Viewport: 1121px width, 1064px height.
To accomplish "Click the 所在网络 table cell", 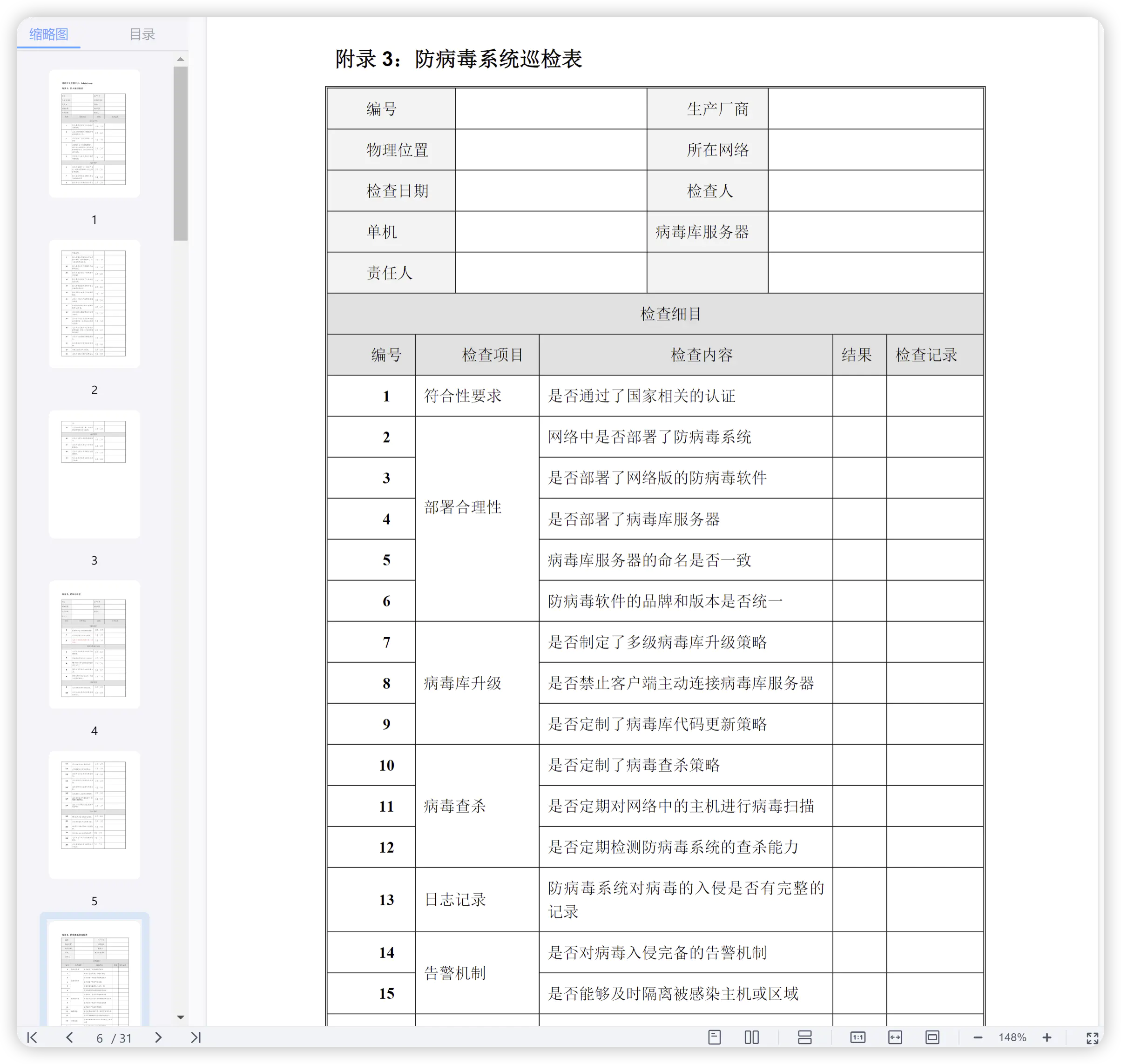I will coord(708,150).
